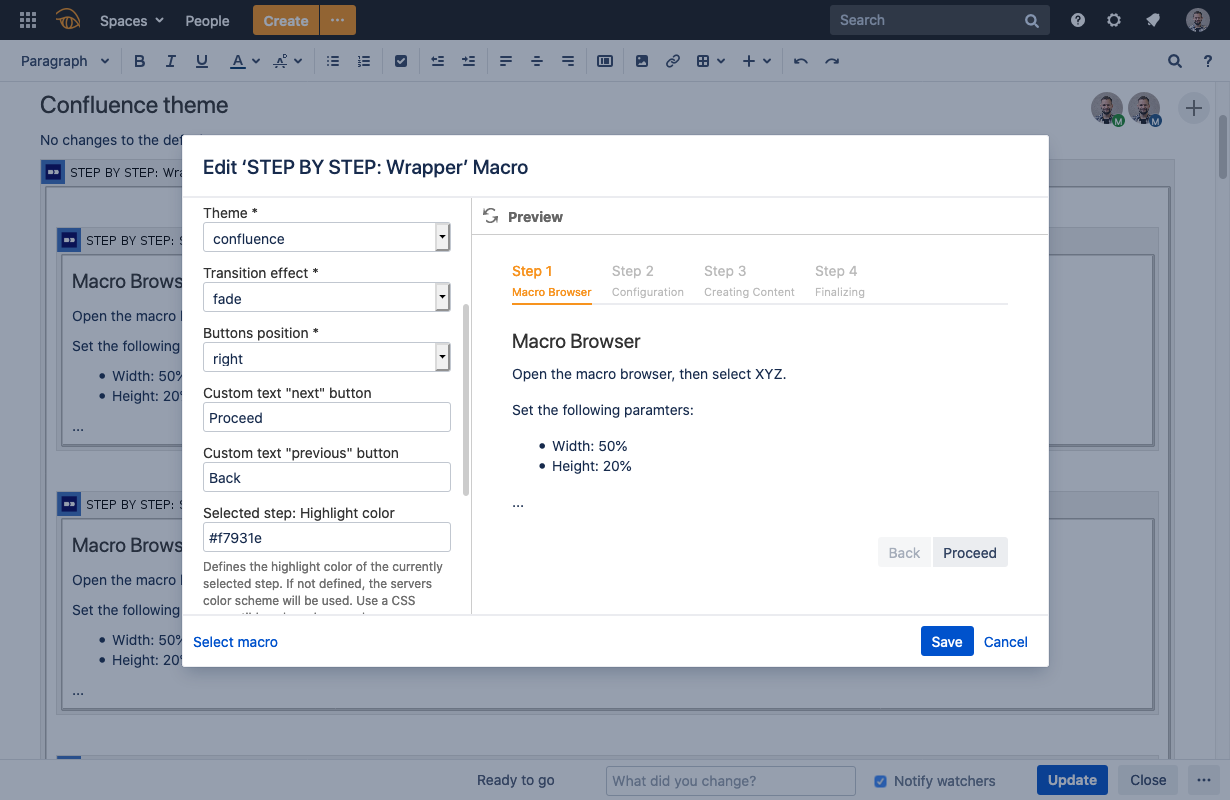This screenshot has height=800, width=1230.
Task: Undo the last editor change
Action: [x=800, y=61]
